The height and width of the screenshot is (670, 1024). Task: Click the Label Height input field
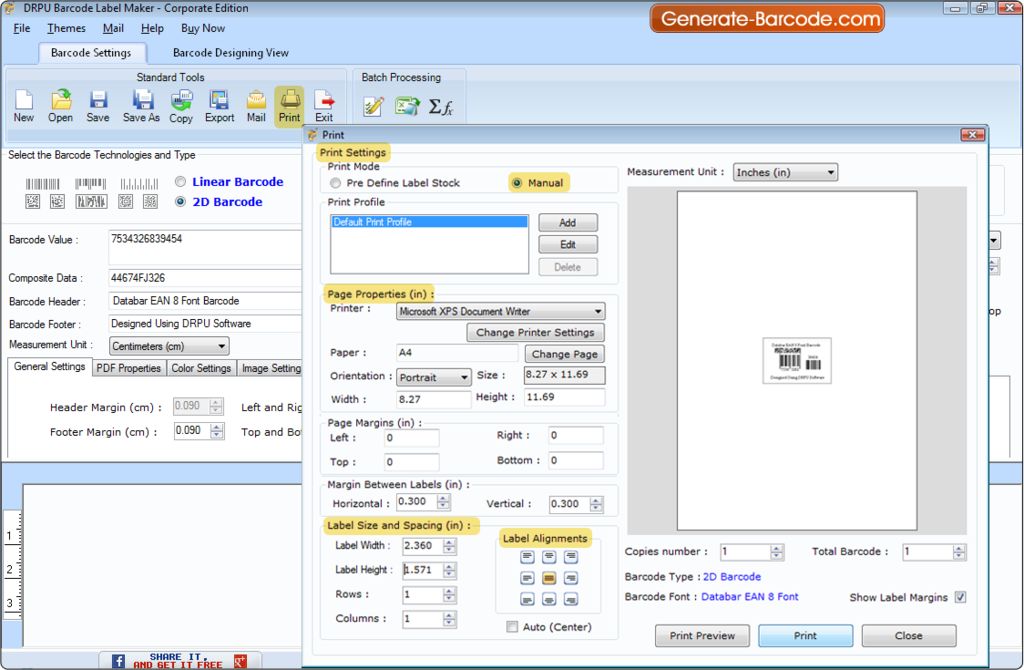pyautogui.click(x=422, y=570)
